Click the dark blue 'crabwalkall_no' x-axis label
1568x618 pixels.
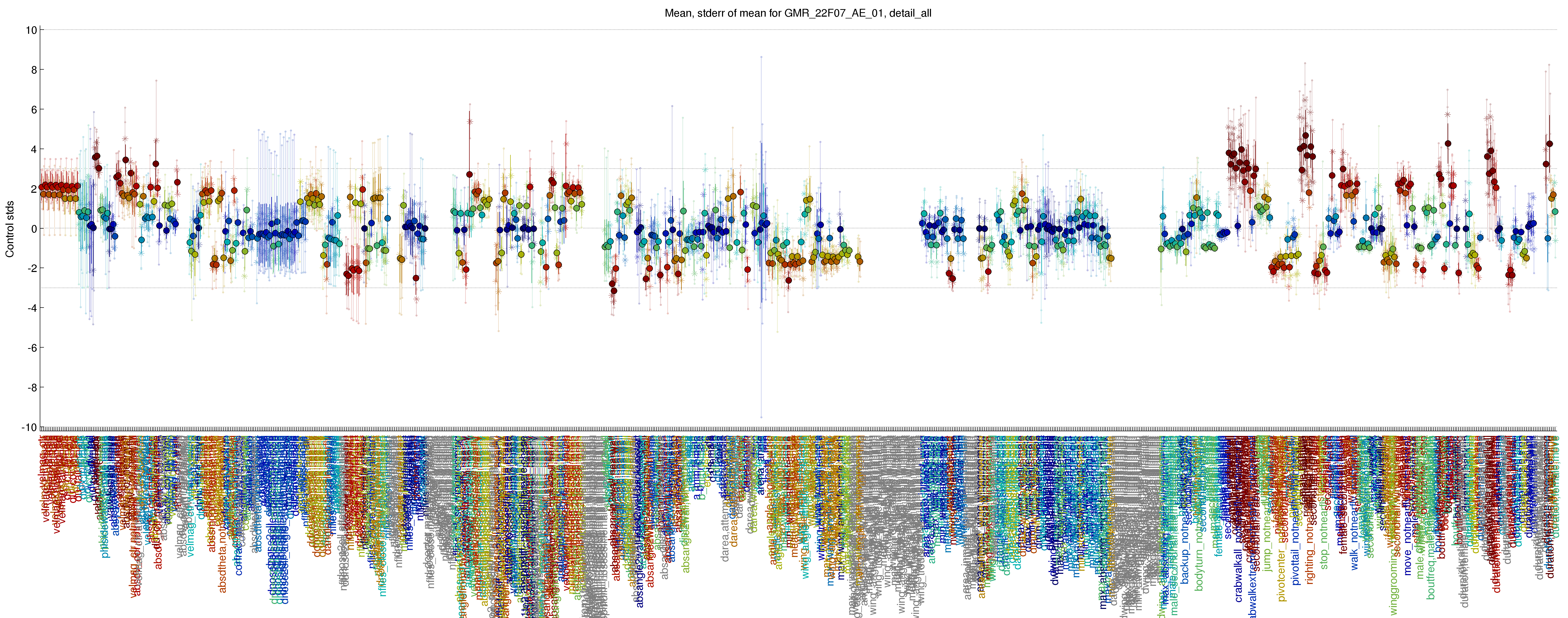pyautogui.click(x=1238, y=566)
